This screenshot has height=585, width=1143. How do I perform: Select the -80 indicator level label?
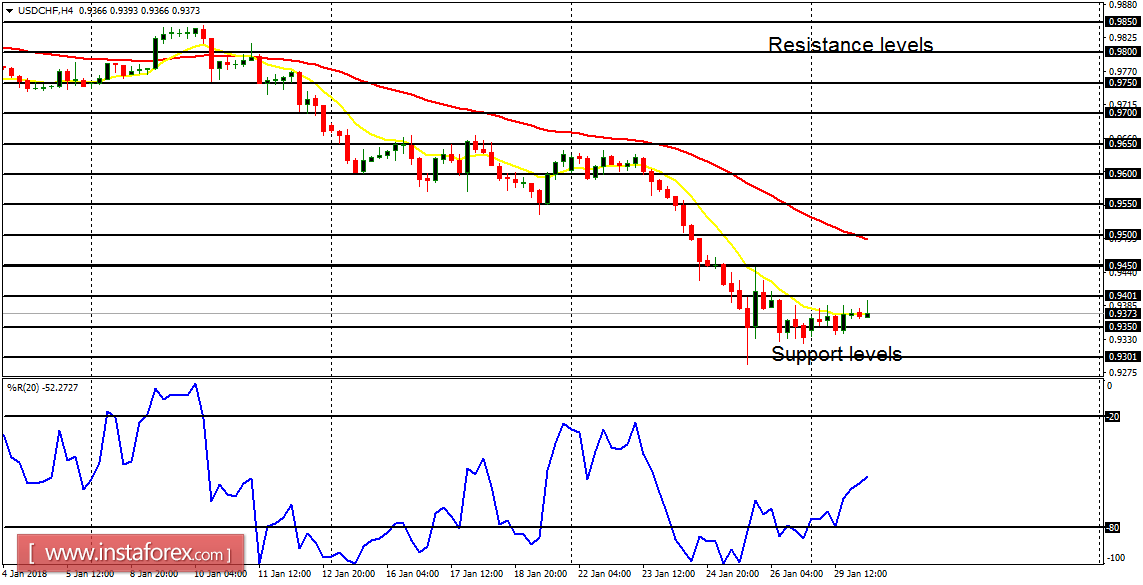[1112, 527]
